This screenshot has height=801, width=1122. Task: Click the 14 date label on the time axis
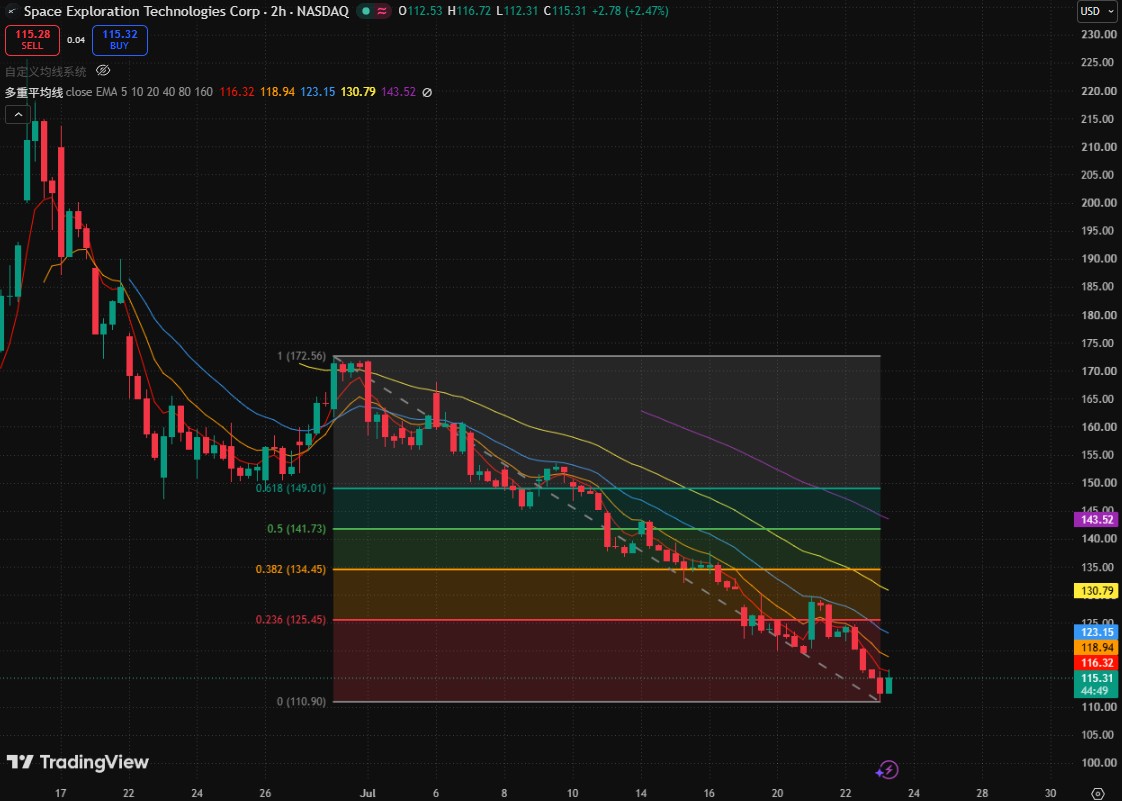pyautogui.click(x=641, y=793)
